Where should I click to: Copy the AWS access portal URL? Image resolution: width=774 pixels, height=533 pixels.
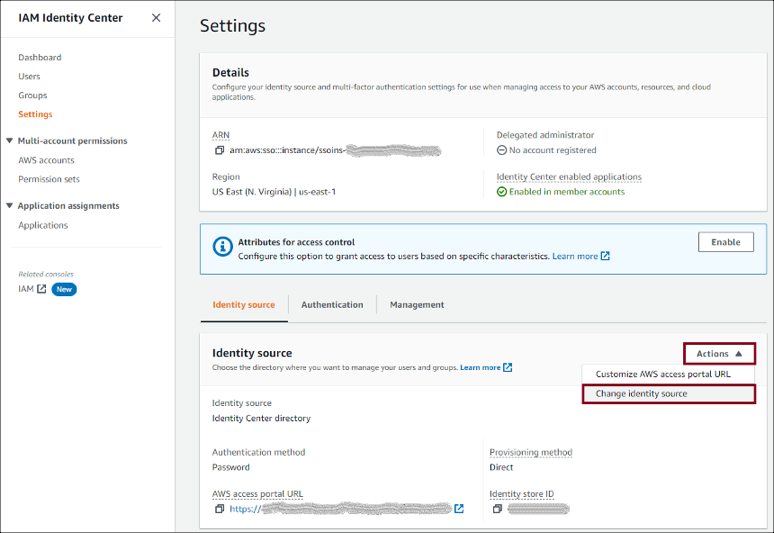tap(219, 509)
